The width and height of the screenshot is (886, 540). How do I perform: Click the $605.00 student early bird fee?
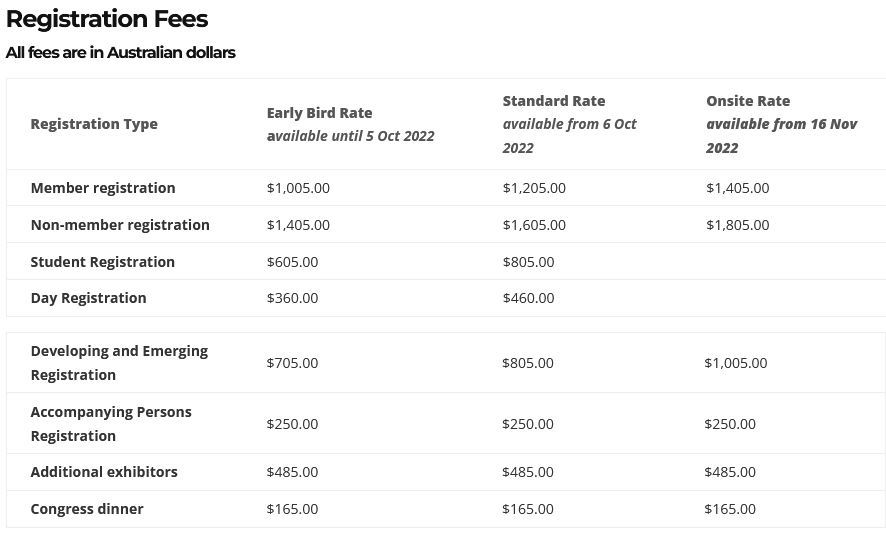(x=292, y=262)
